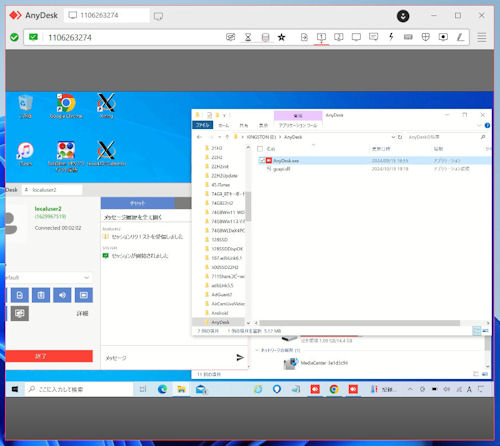The image size is (500, 446).
Task: Select the iTunes desktop icon
Action: [x=25, y=153]
